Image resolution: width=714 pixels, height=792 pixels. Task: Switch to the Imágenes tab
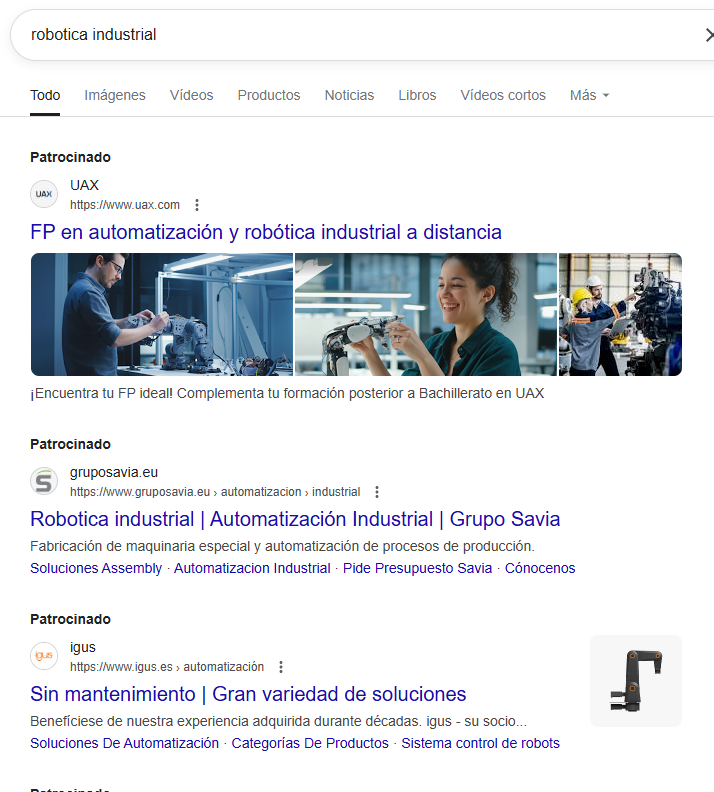(x=115, y=95)
